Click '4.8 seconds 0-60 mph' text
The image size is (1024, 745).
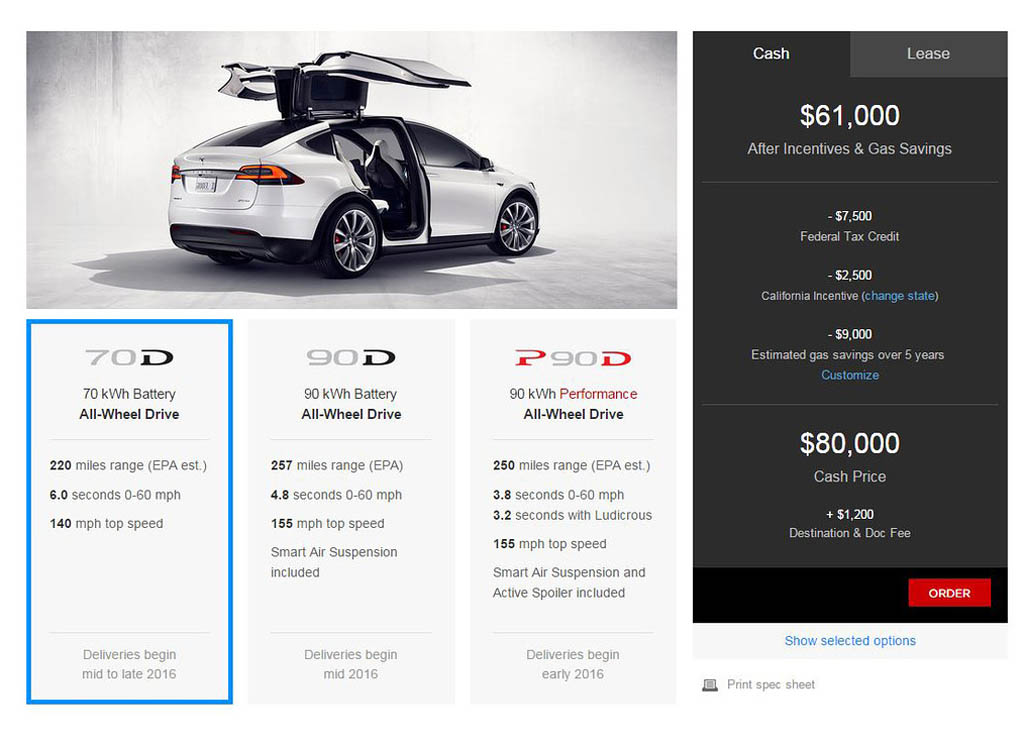pos(336,495)
